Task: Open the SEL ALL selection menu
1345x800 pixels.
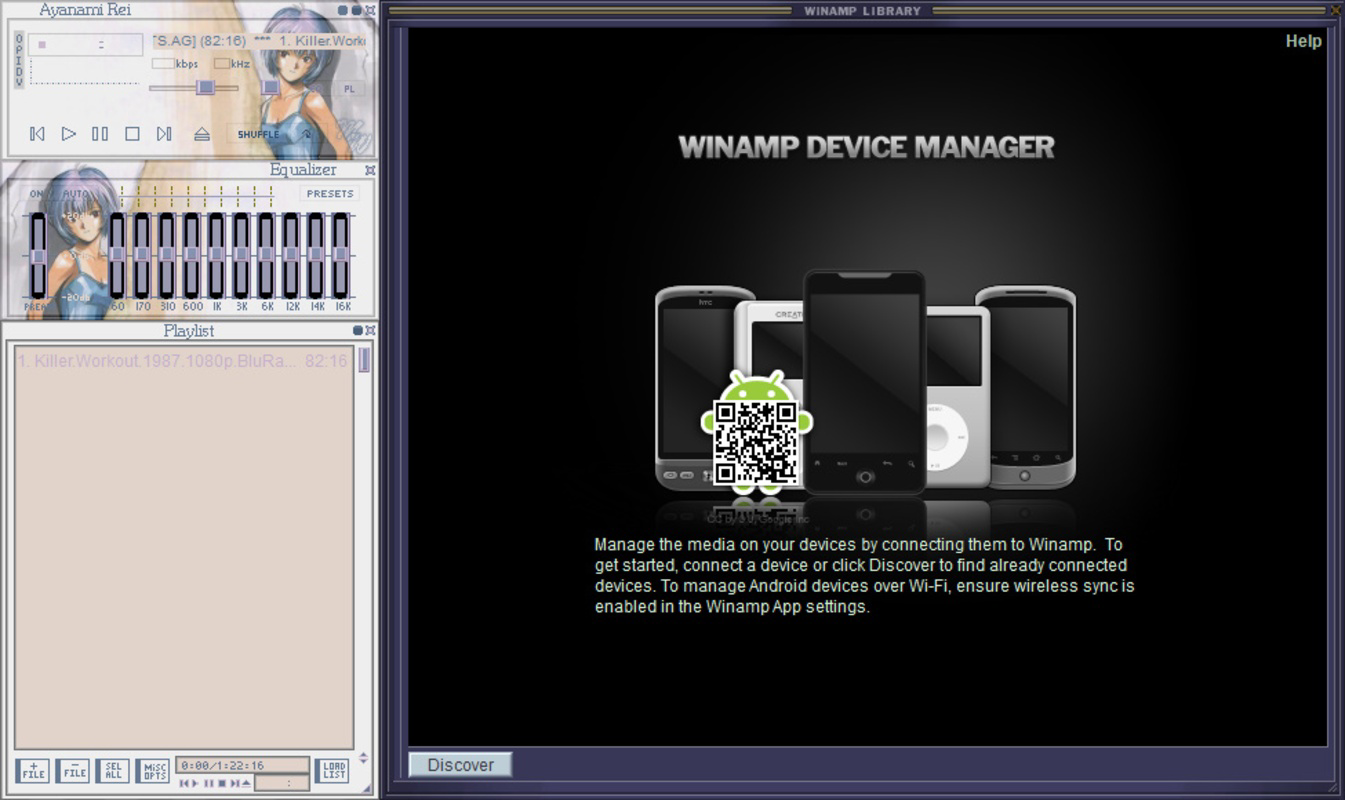Action: coord(113,771)
